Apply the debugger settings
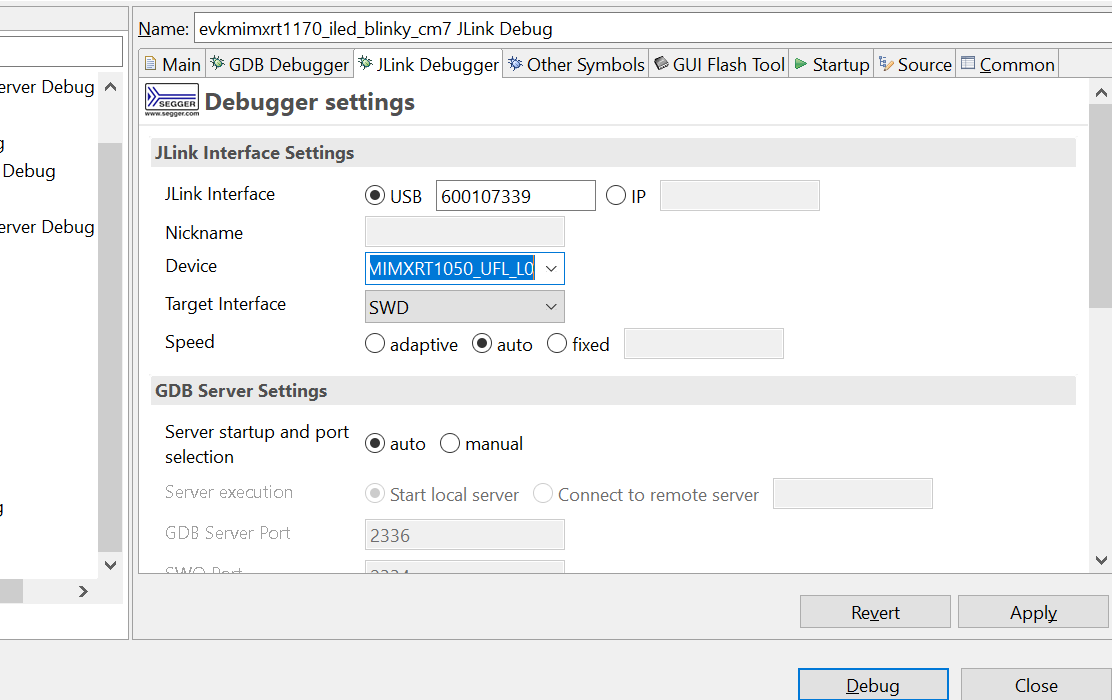This screenshot has height=700, width=1112. click(1033, 611)
